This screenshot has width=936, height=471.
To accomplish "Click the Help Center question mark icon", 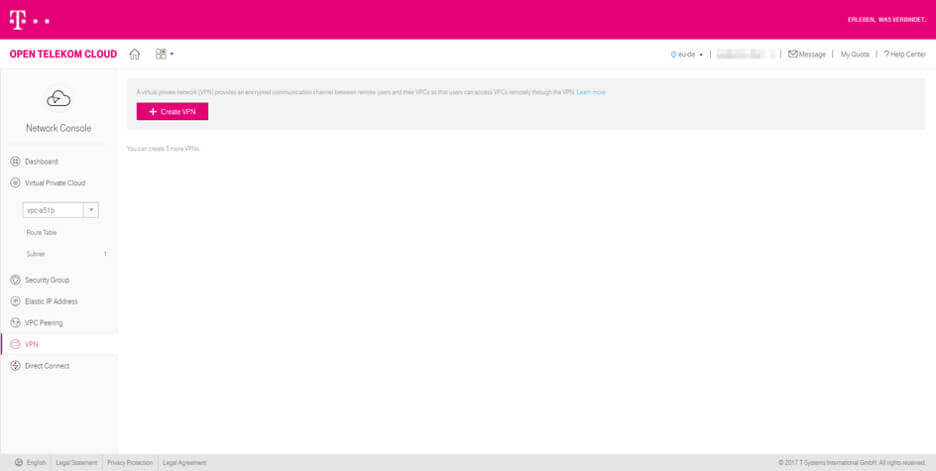I will [x=886, y=54].
